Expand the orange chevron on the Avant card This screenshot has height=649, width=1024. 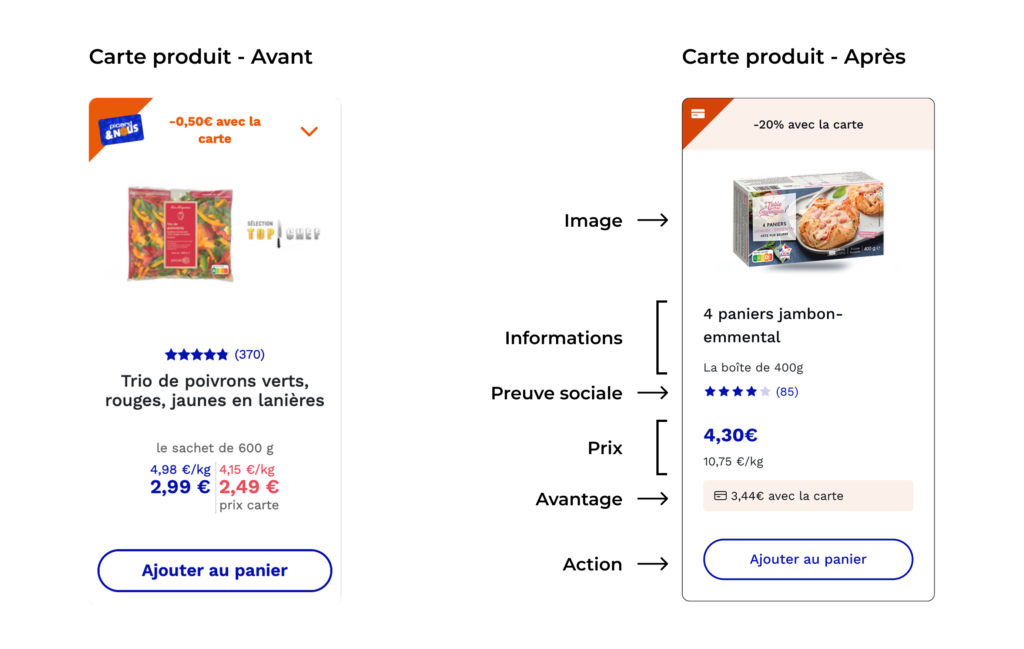click(x=309, y=131)
